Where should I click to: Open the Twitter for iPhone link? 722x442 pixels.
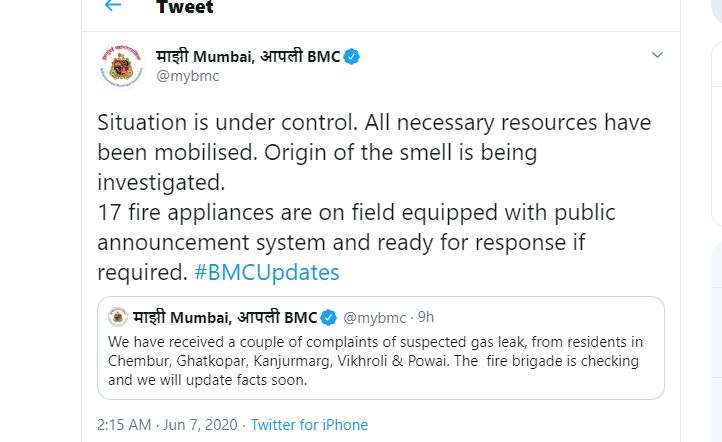click(x=309, y=425)
